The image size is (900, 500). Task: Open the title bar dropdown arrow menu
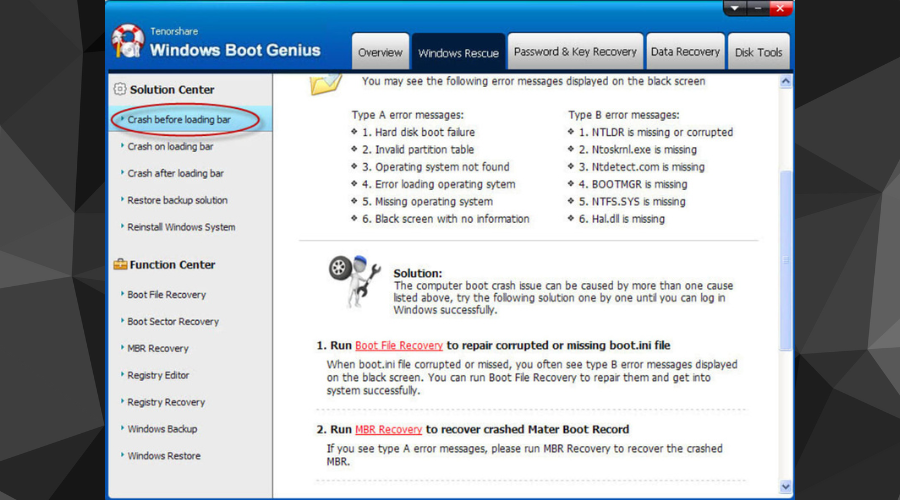734,8
